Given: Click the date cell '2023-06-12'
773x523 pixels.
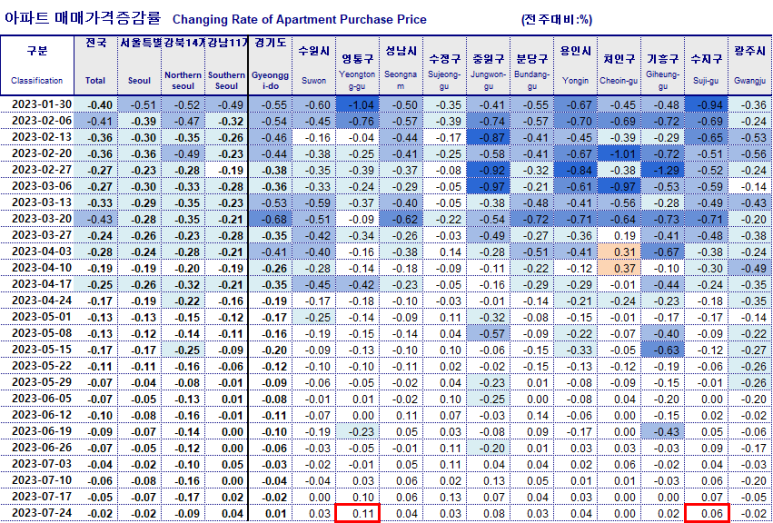Looking at the screenshot, I should tap(37, 415).
